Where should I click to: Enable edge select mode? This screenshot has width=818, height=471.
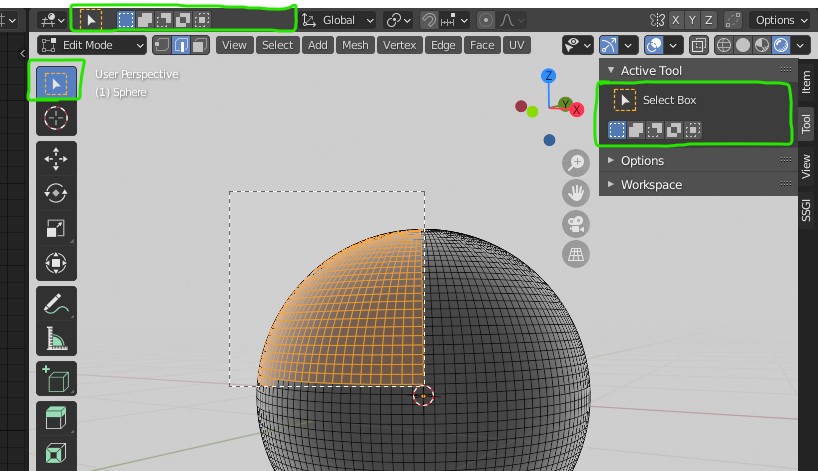click(x=181, y=45)
